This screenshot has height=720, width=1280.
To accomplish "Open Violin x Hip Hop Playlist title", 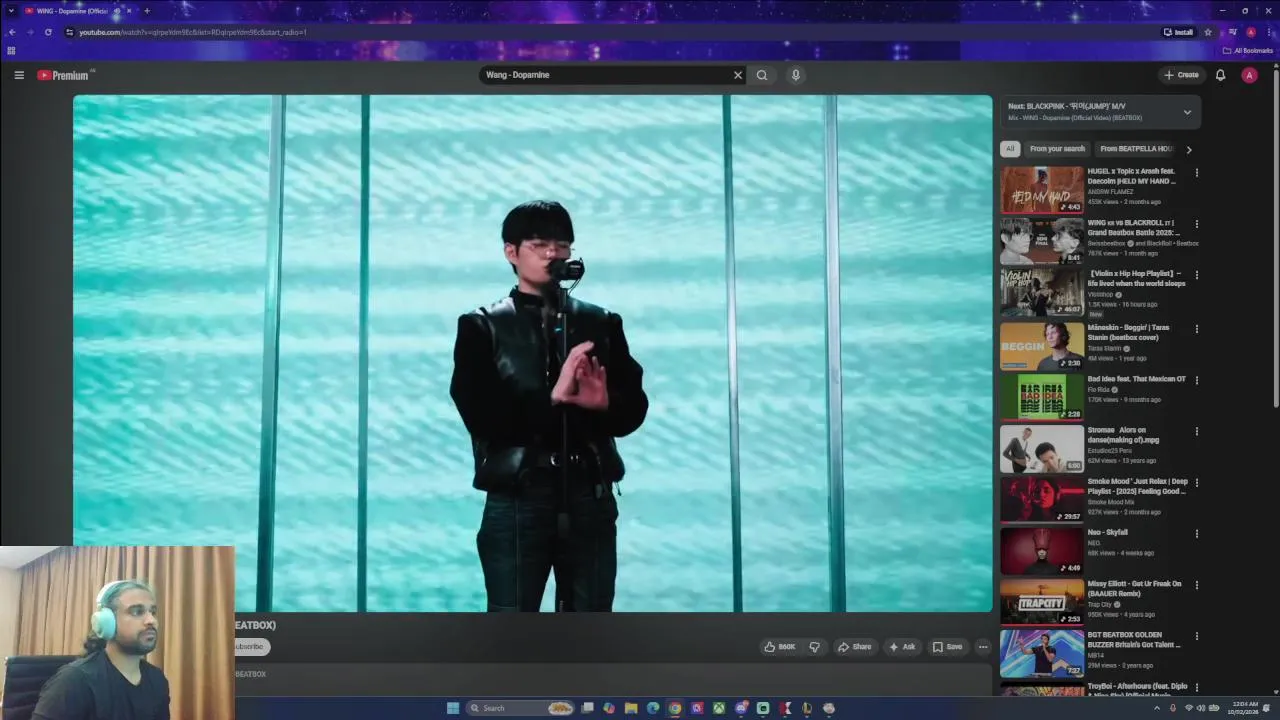I will coord(1137,278).
